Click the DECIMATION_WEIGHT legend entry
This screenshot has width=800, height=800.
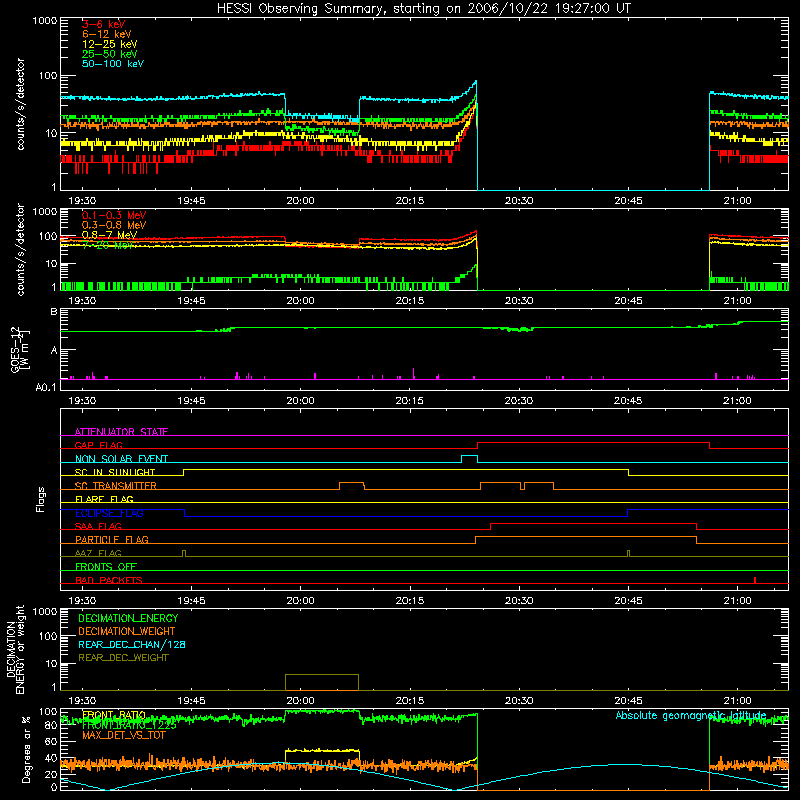(127, 631)
